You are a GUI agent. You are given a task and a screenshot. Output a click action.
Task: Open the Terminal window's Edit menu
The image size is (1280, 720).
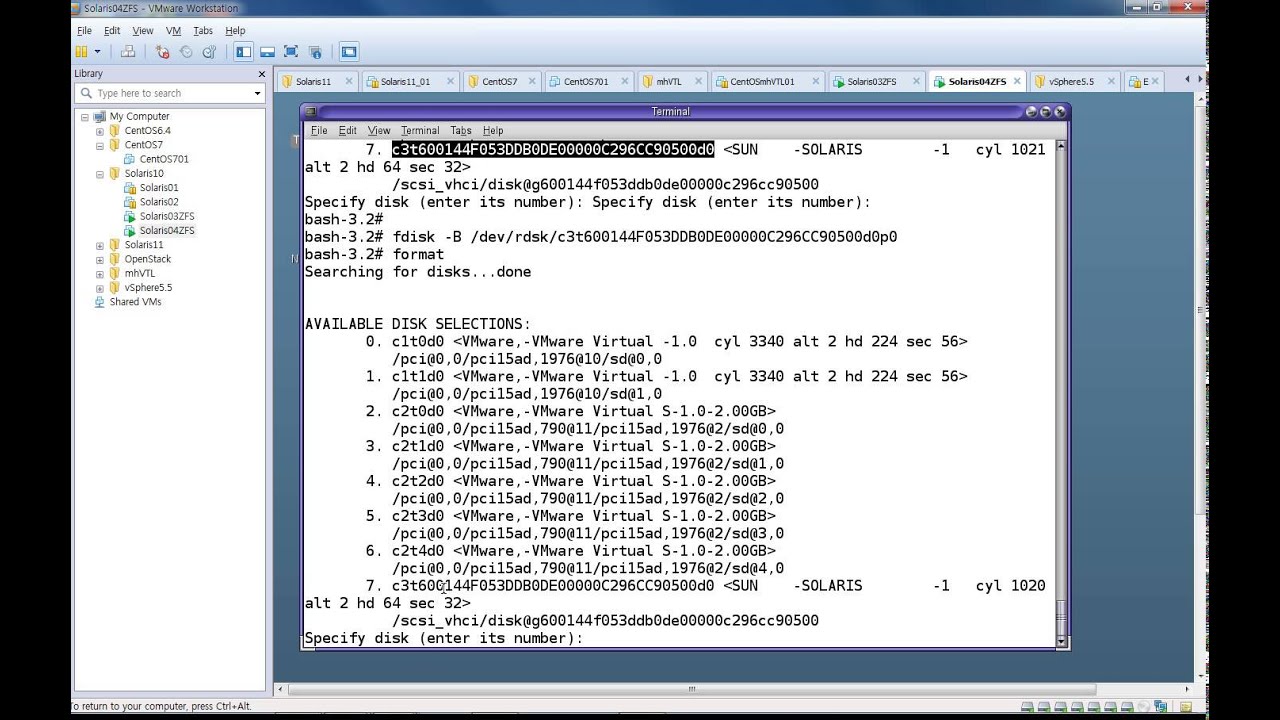point(348,131)
